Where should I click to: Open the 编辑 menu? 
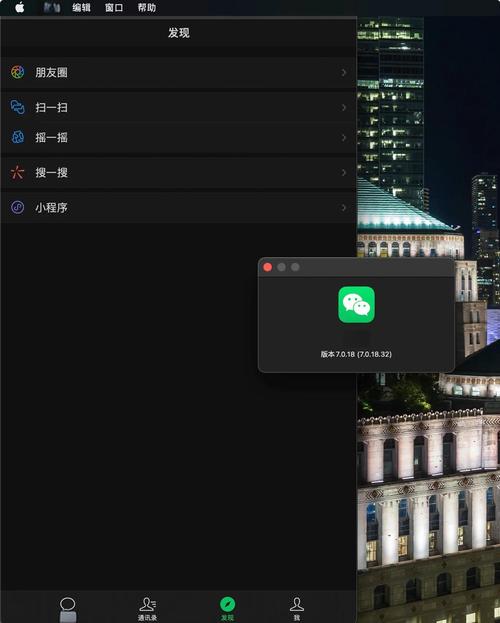tap(81, 8)
